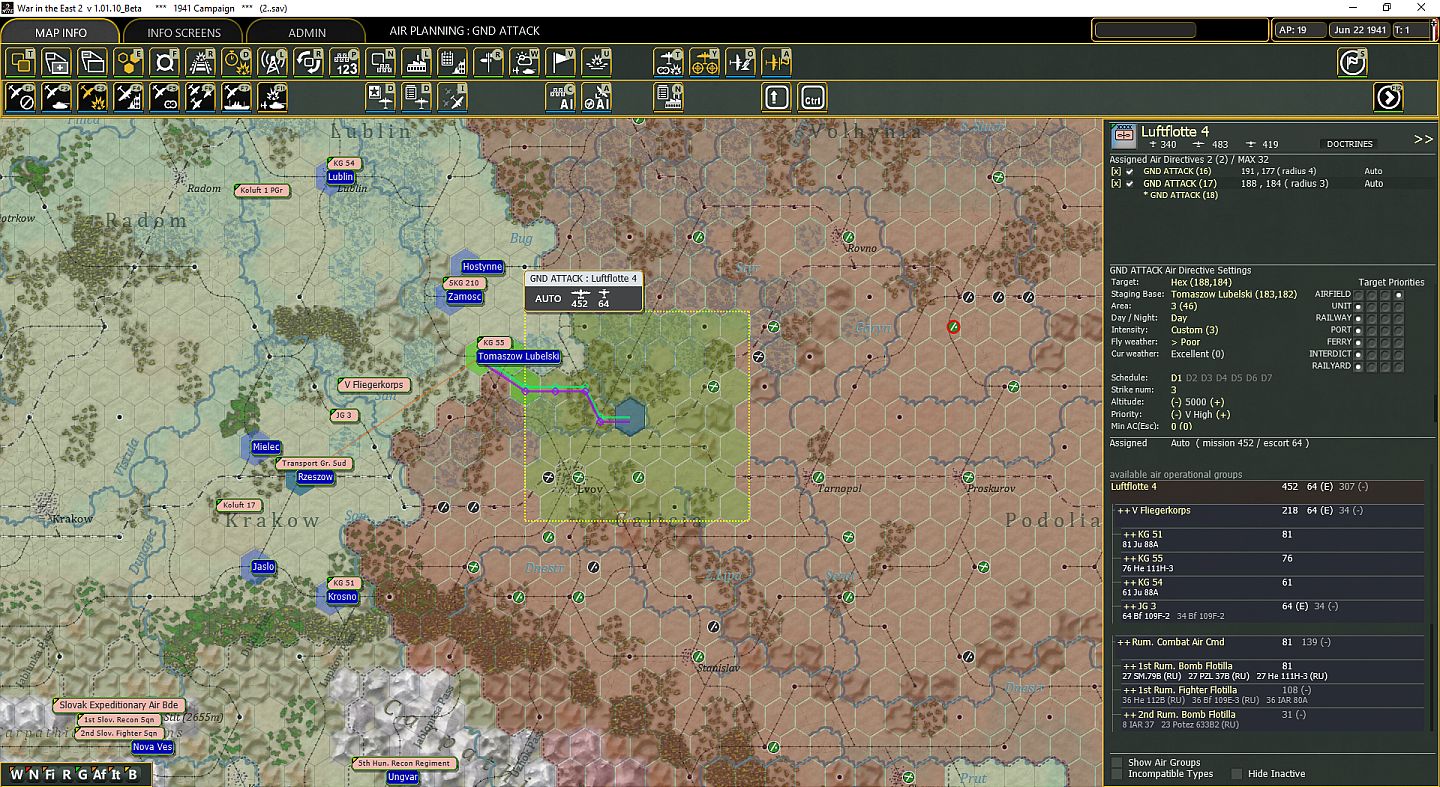The image size is (1440, 787).
Task: Click the fortification level toolbar icon
Action: (x=165, y=62)
